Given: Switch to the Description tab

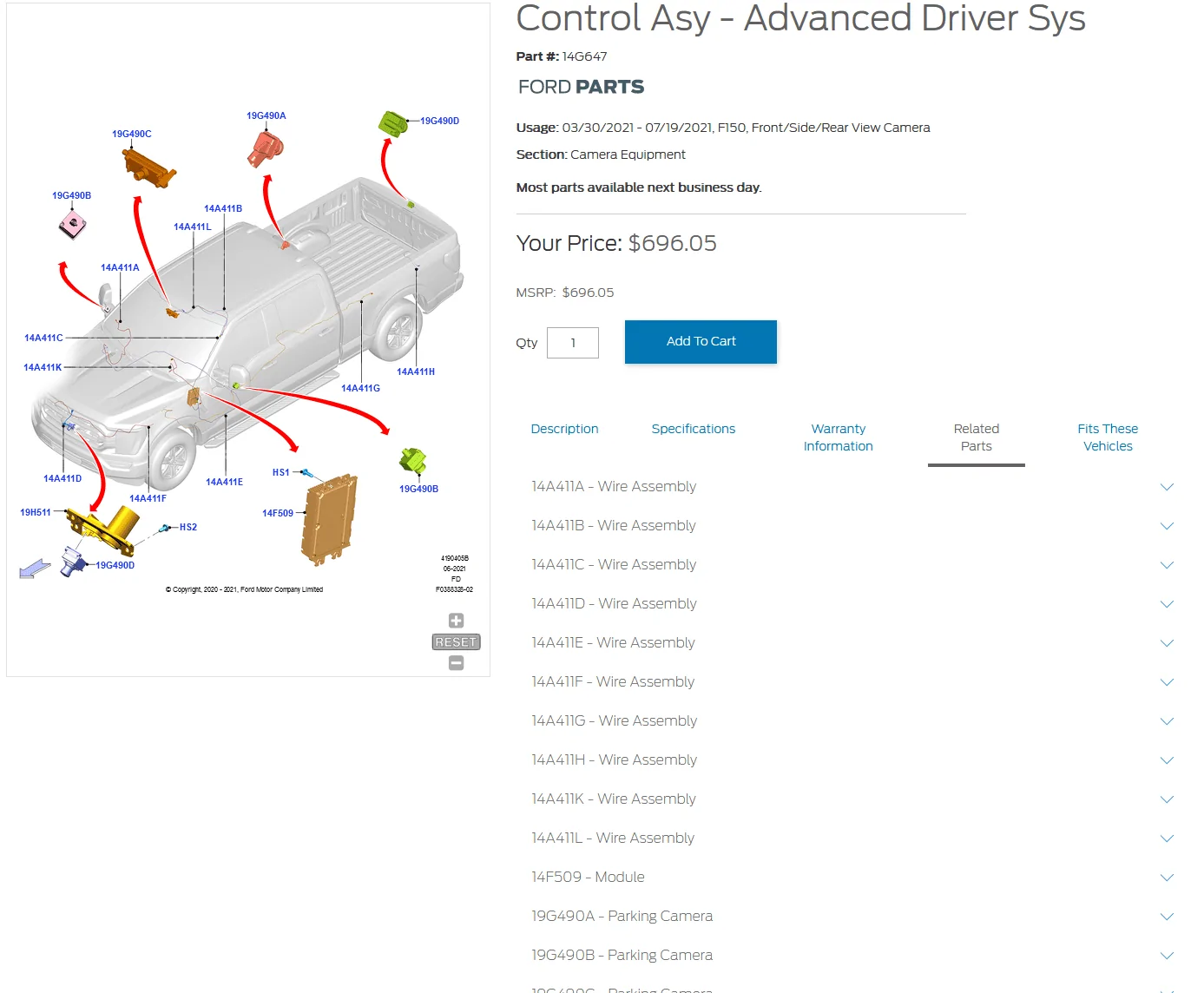Looking at the screenshot, I should (x=565, y=429).
